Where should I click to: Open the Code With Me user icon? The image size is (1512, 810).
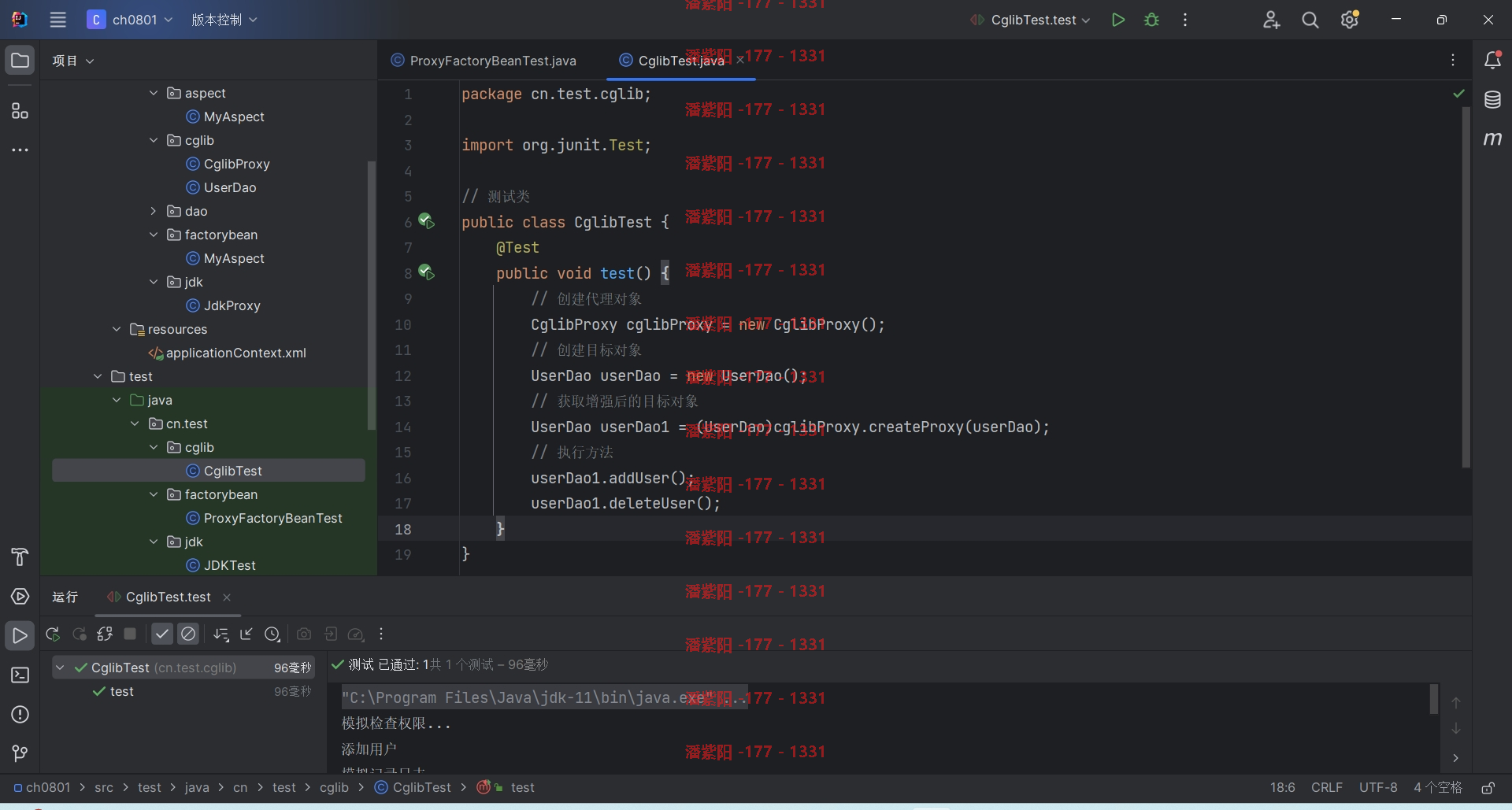click(x=1271, y=20)
